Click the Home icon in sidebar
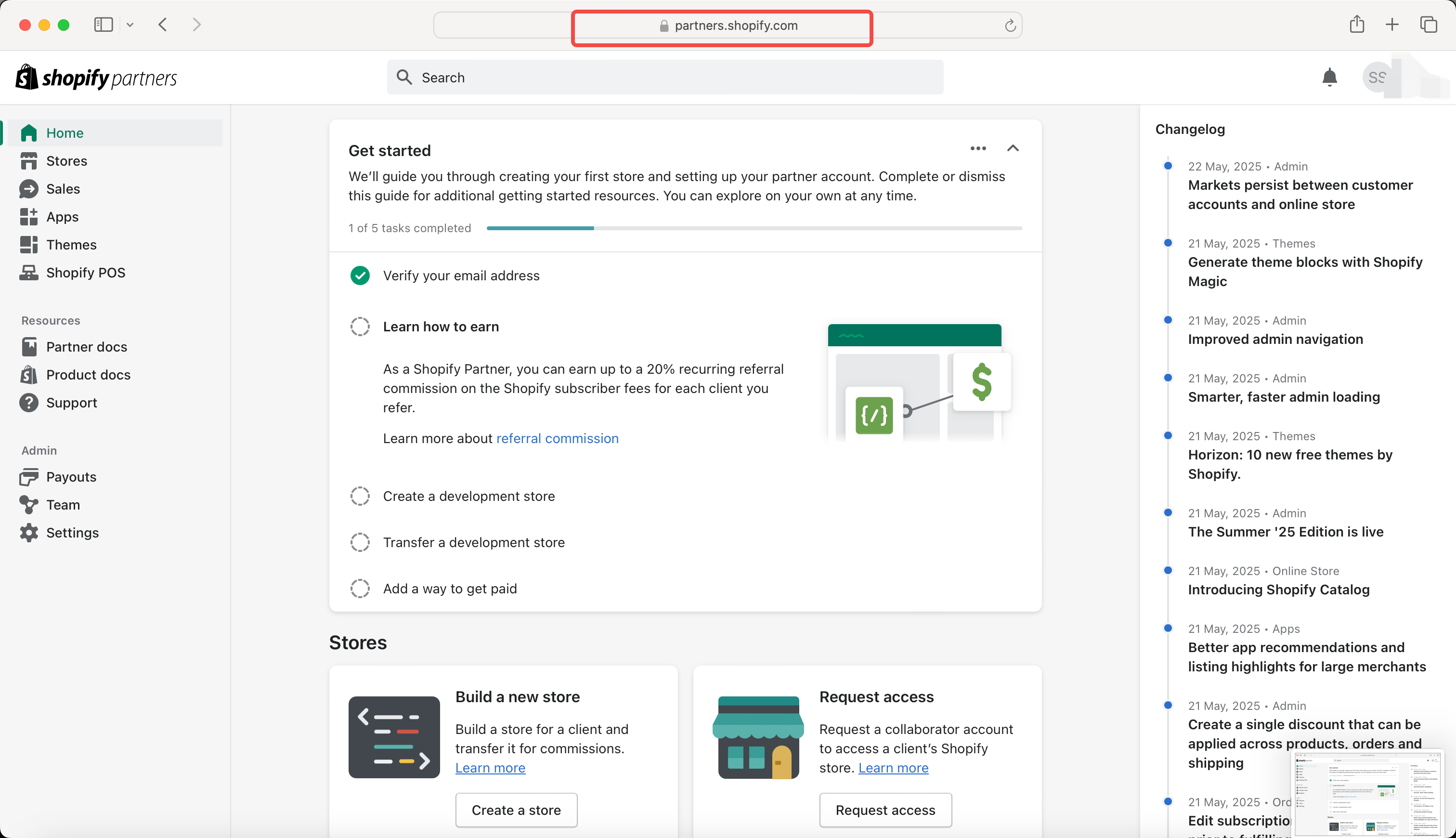Screen dimensions: 1456x838 coord(29,133)
